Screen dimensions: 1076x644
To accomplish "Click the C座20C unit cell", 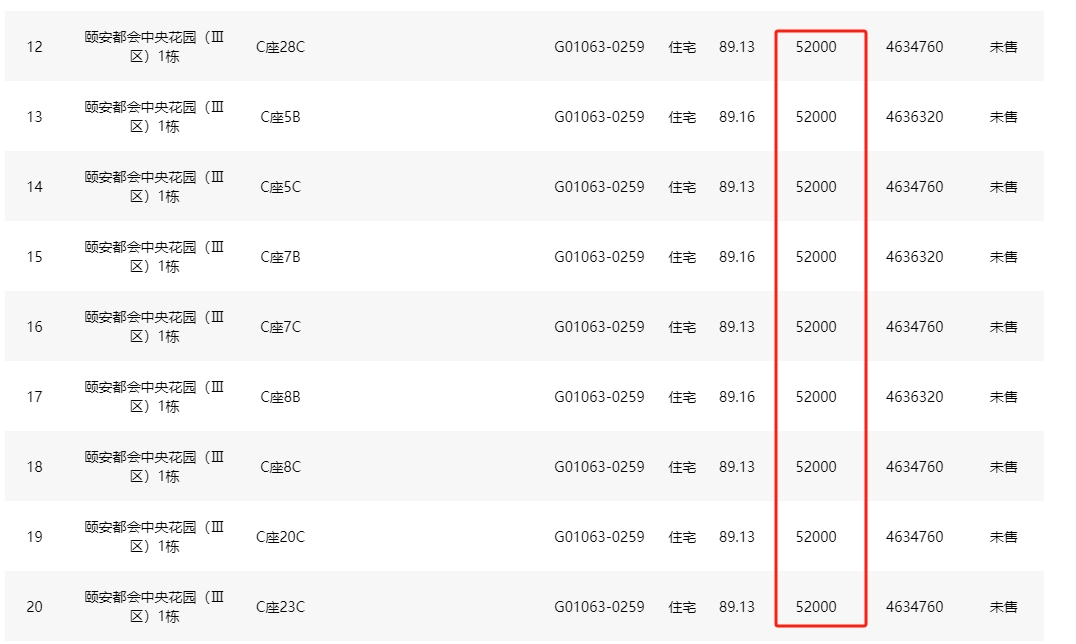I will pyautogui.click(x=280, y=537).
